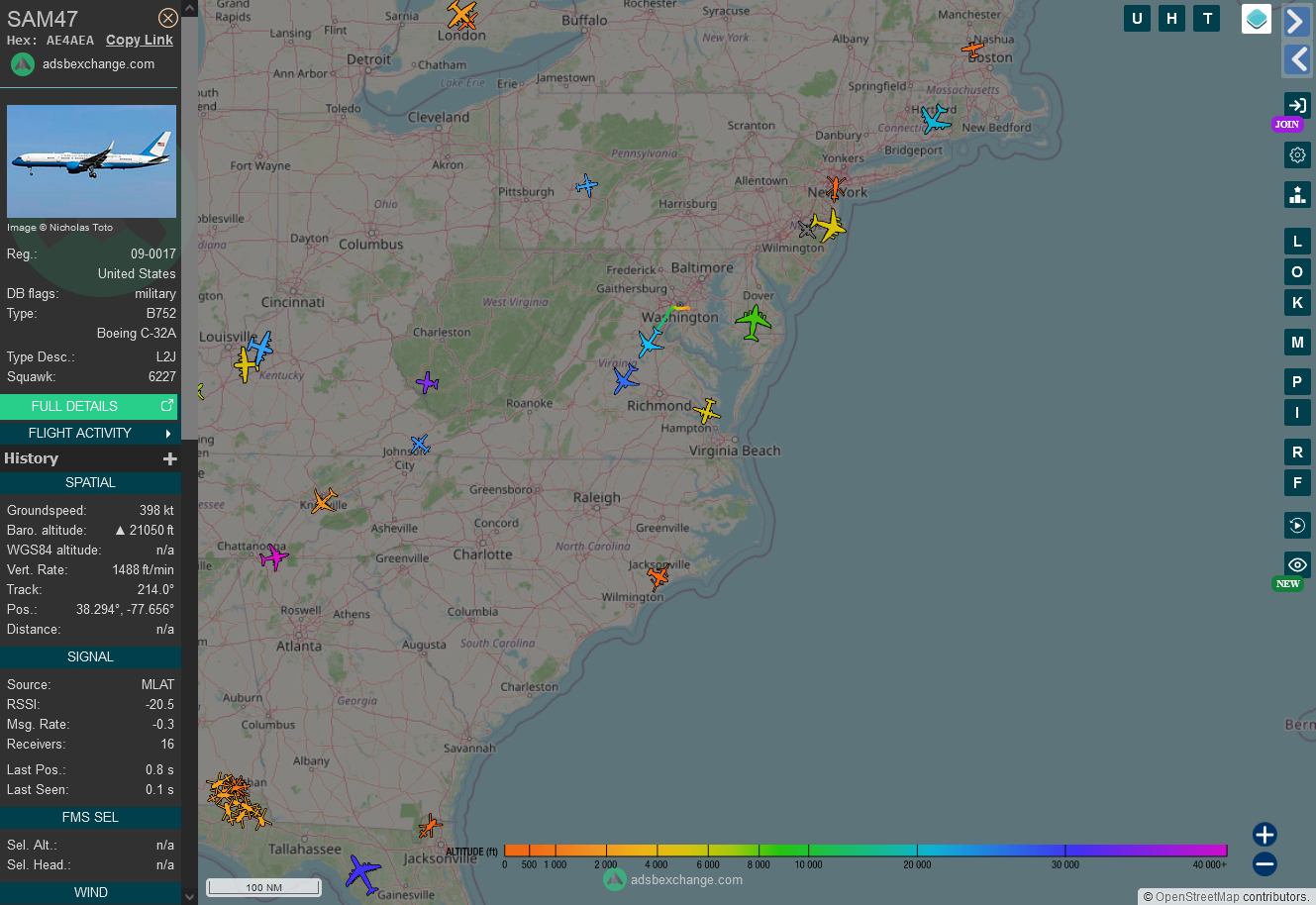Select the purple aircraft in West Virginia
Viewport: 1316px width, 905px height.
pyautogui.click(x=427, y=382)
